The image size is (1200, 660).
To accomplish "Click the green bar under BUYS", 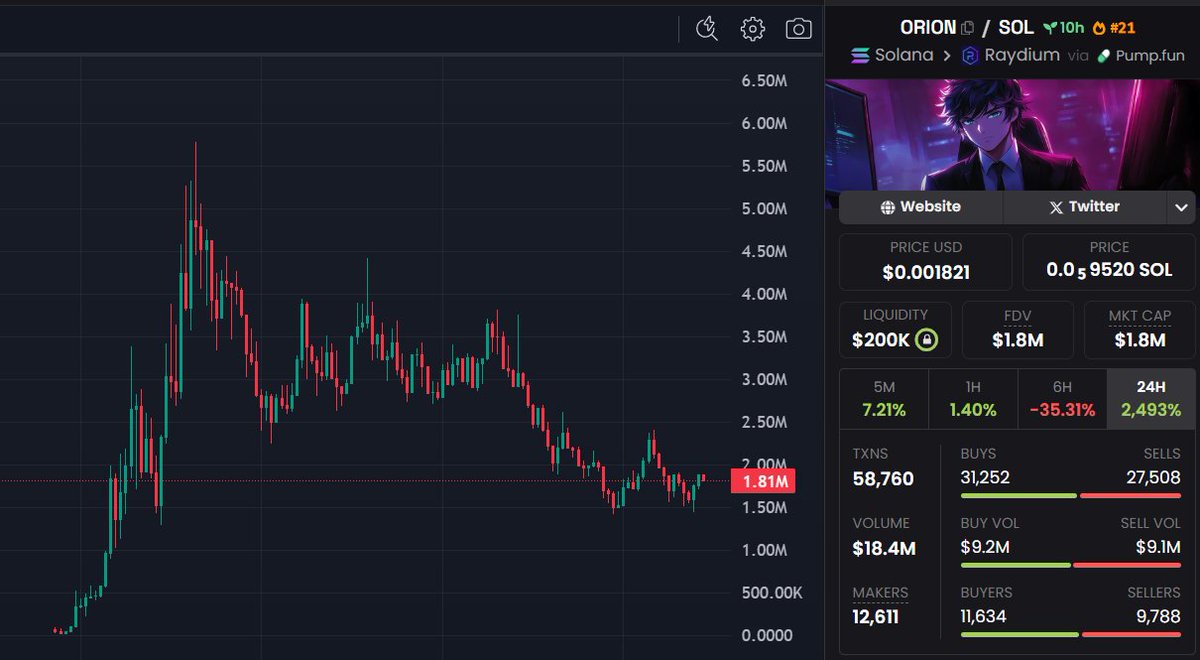I will (x=1019, y=495).
